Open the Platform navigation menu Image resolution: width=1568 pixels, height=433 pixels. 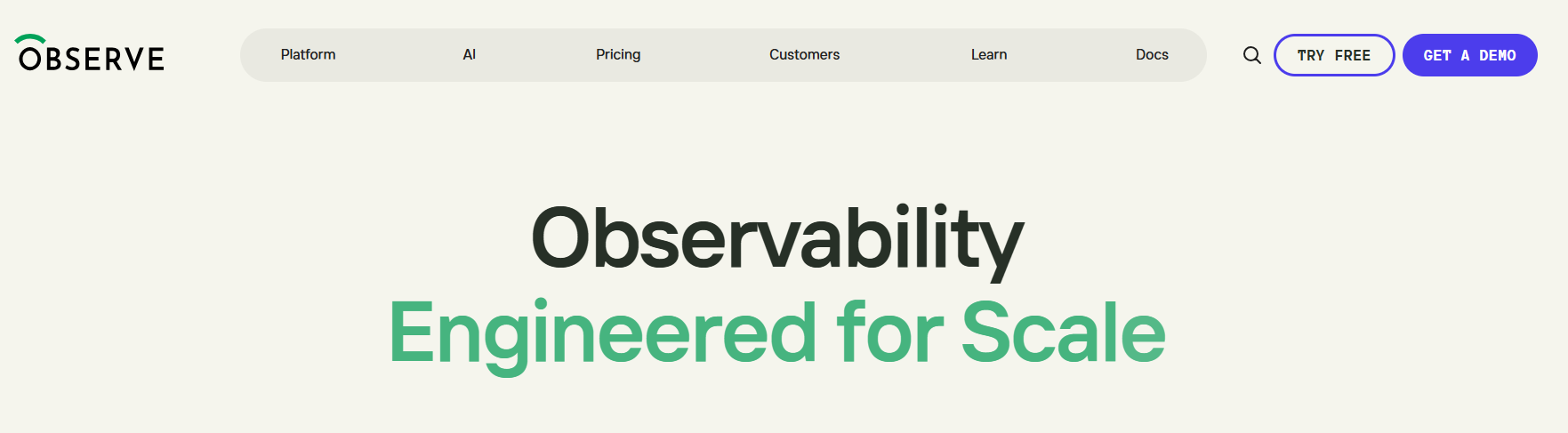[x=308, y=54]
